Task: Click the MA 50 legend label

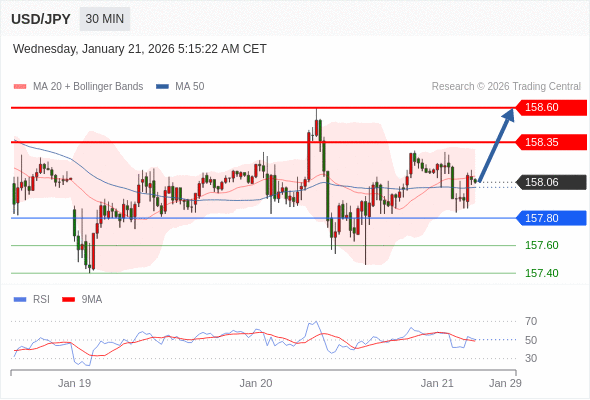Action: [x=190, y=87]
